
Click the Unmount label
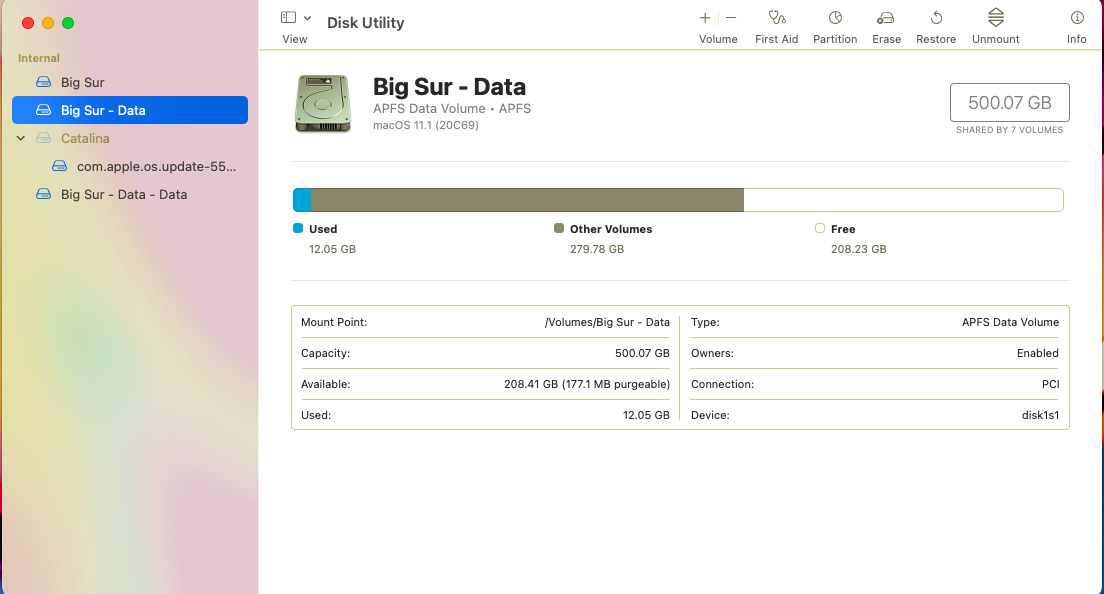[x=996, y=39]
